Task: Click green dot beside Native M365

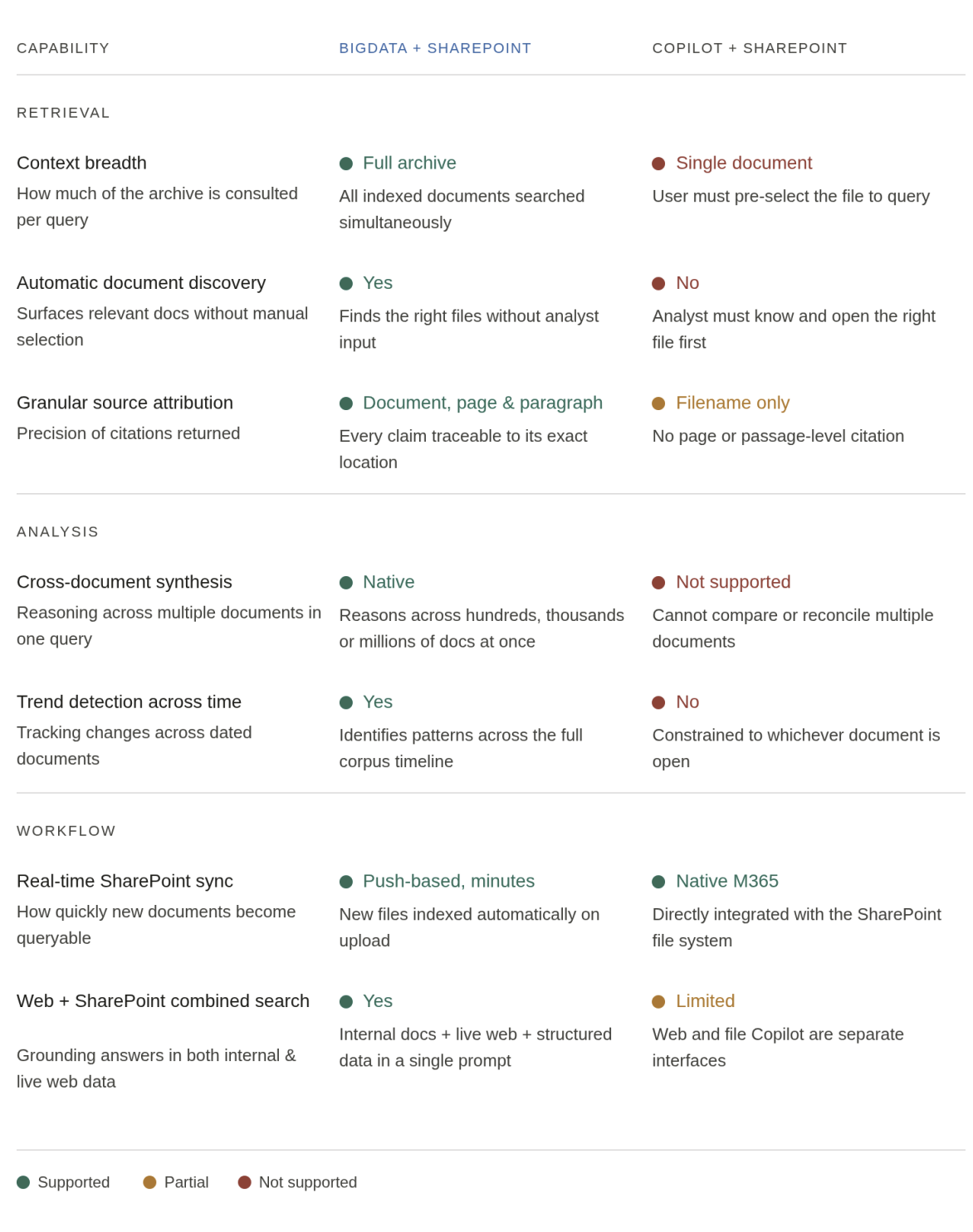Action: (658, 882)
